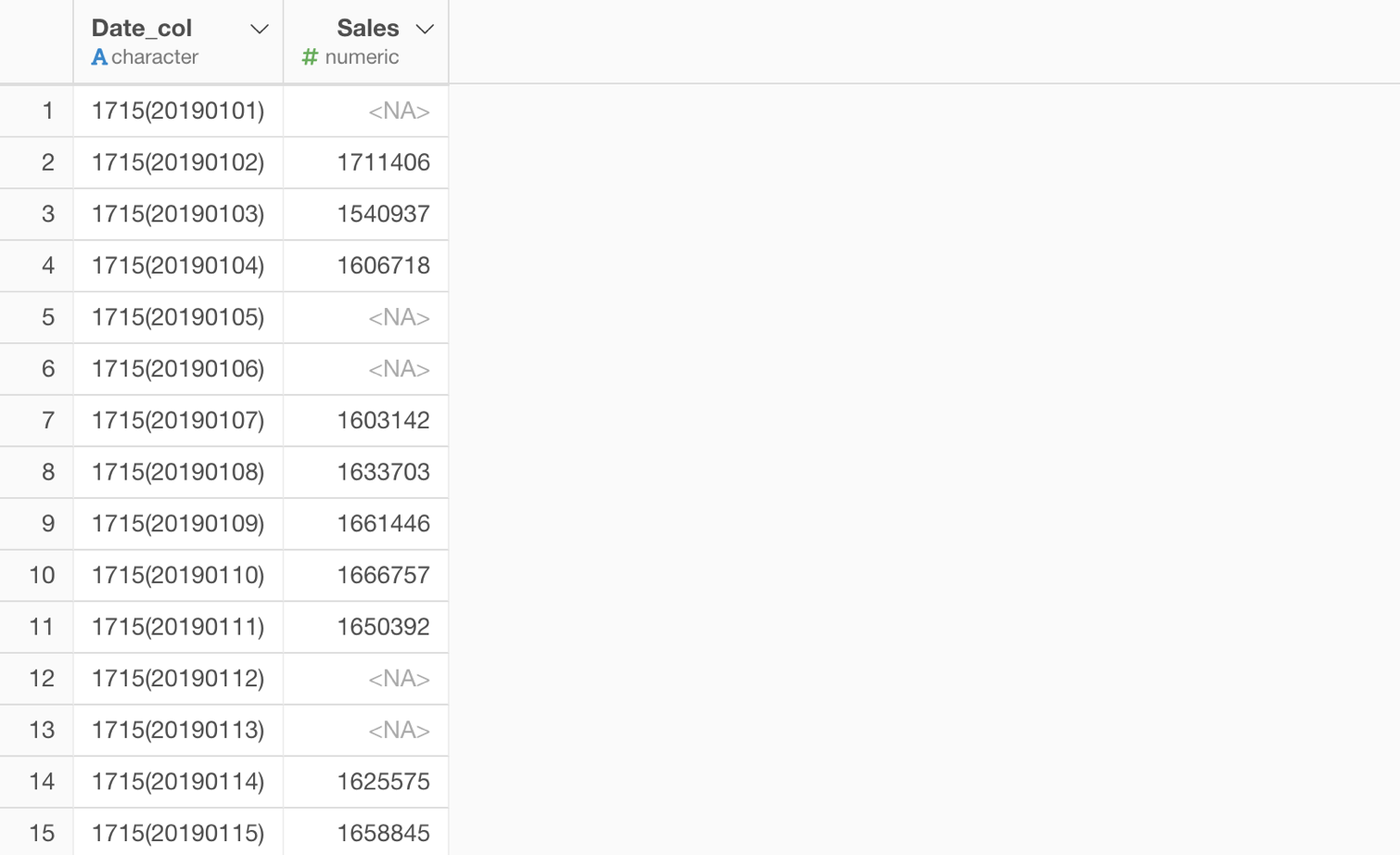Select row number 10
1400x855 pixels.
pos(42,575)
